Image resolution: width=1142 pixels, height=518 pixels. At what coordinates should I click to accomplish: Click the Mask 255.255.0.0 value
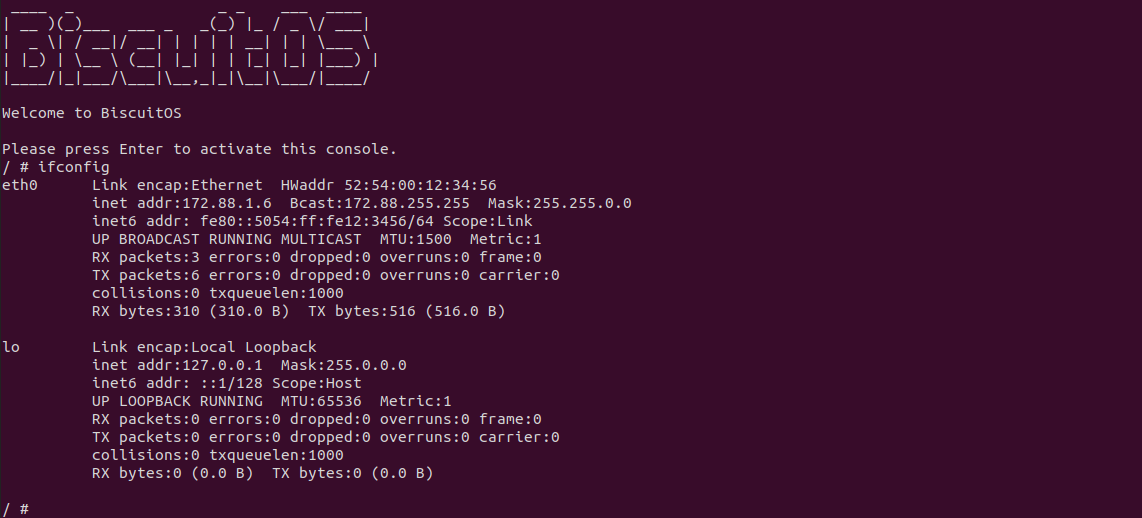tap(560, 203)
